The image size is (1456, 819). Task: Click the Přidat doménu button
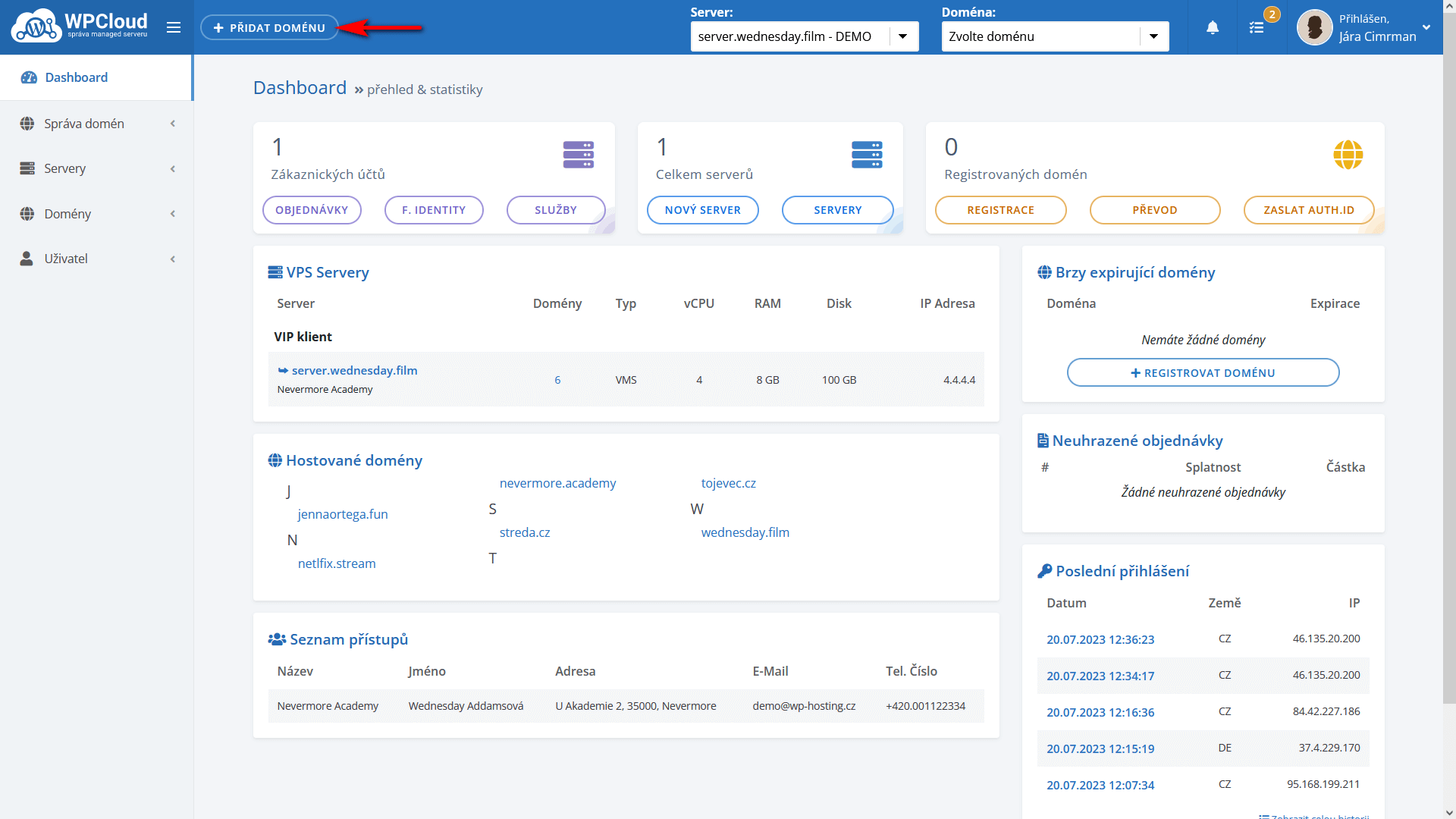pyautogui.click(x=269, y=28)
